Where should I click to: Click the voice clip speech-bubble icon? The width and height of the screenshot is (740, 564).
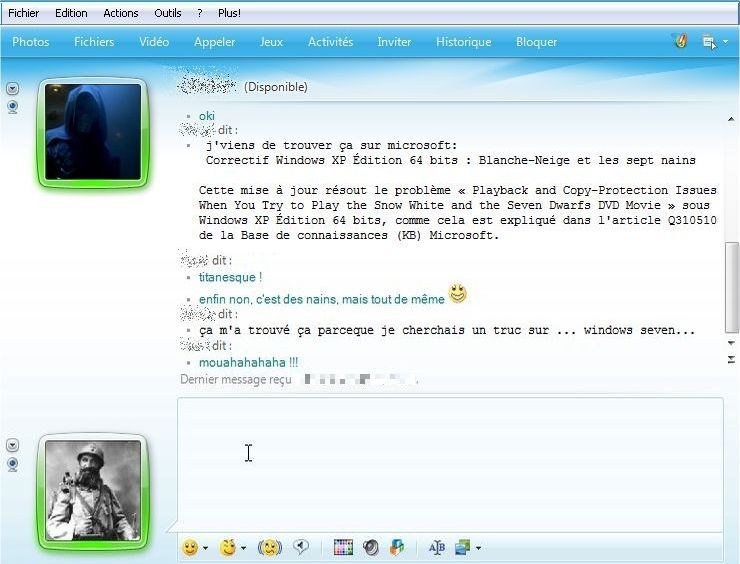[x=300, y=547]
